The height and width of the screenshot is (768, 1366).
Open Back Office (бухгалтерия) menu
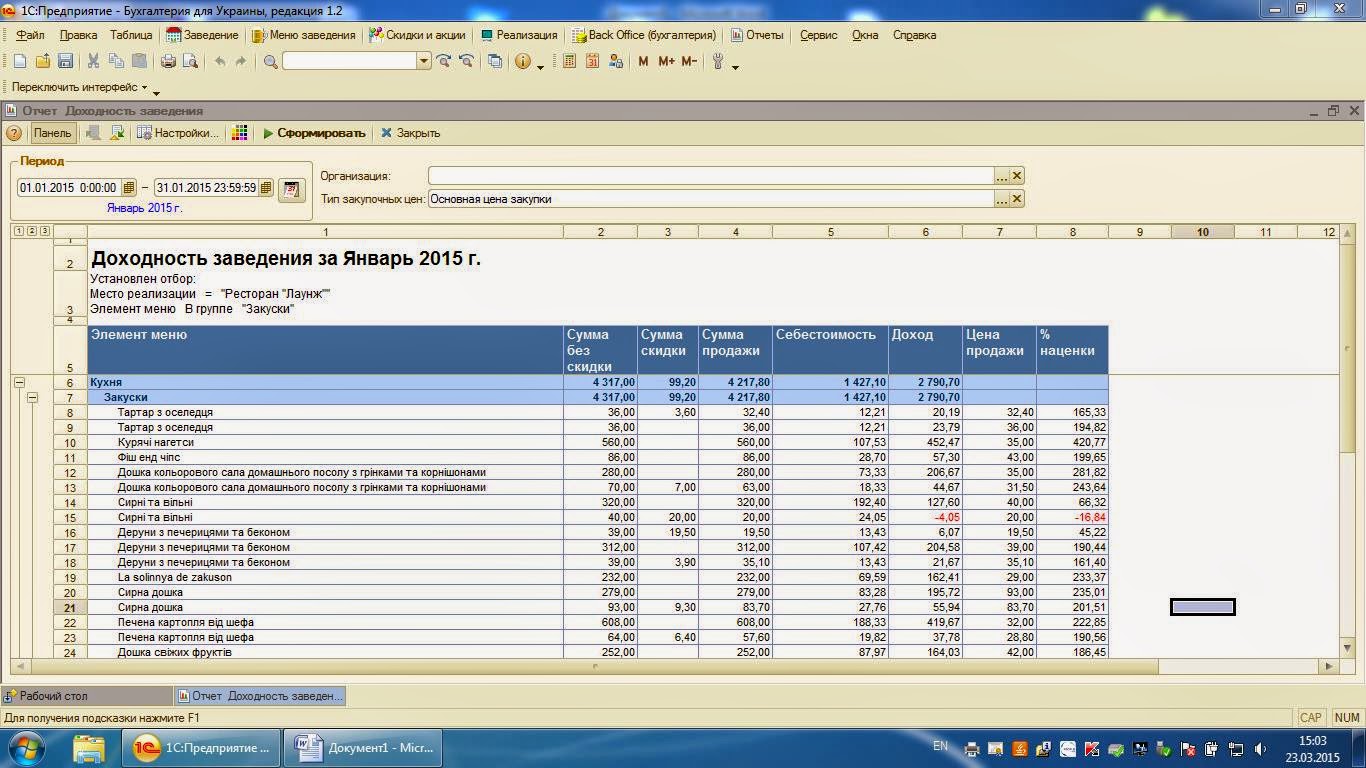click(644, 35)
